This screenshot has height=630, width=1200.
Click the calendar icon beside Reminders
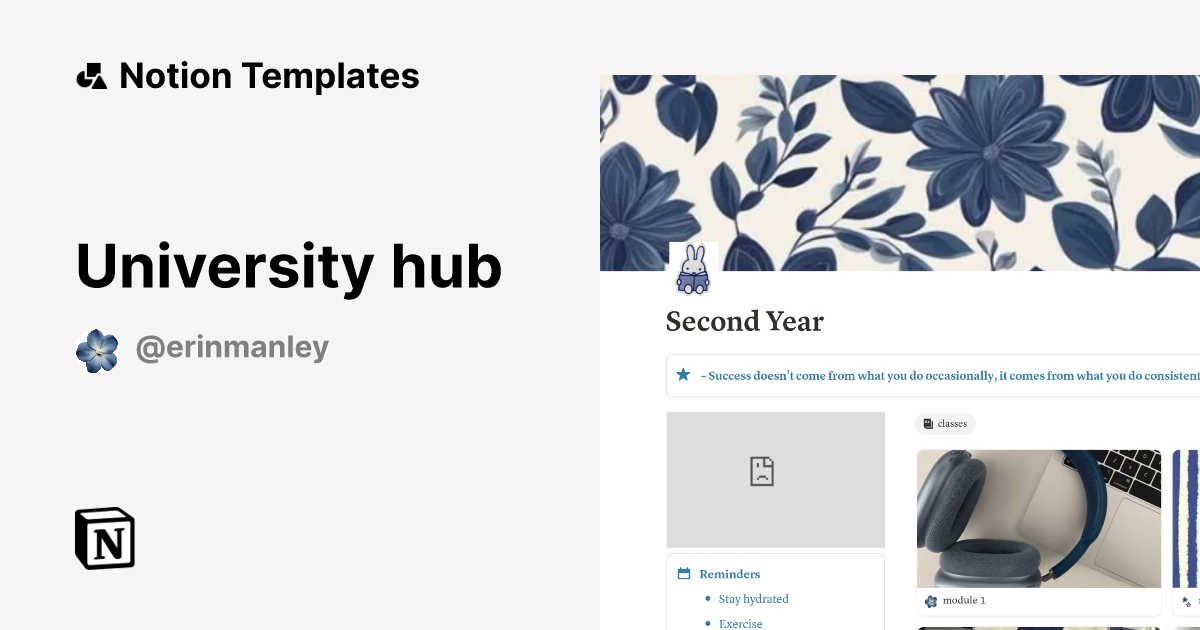[683, 573]
